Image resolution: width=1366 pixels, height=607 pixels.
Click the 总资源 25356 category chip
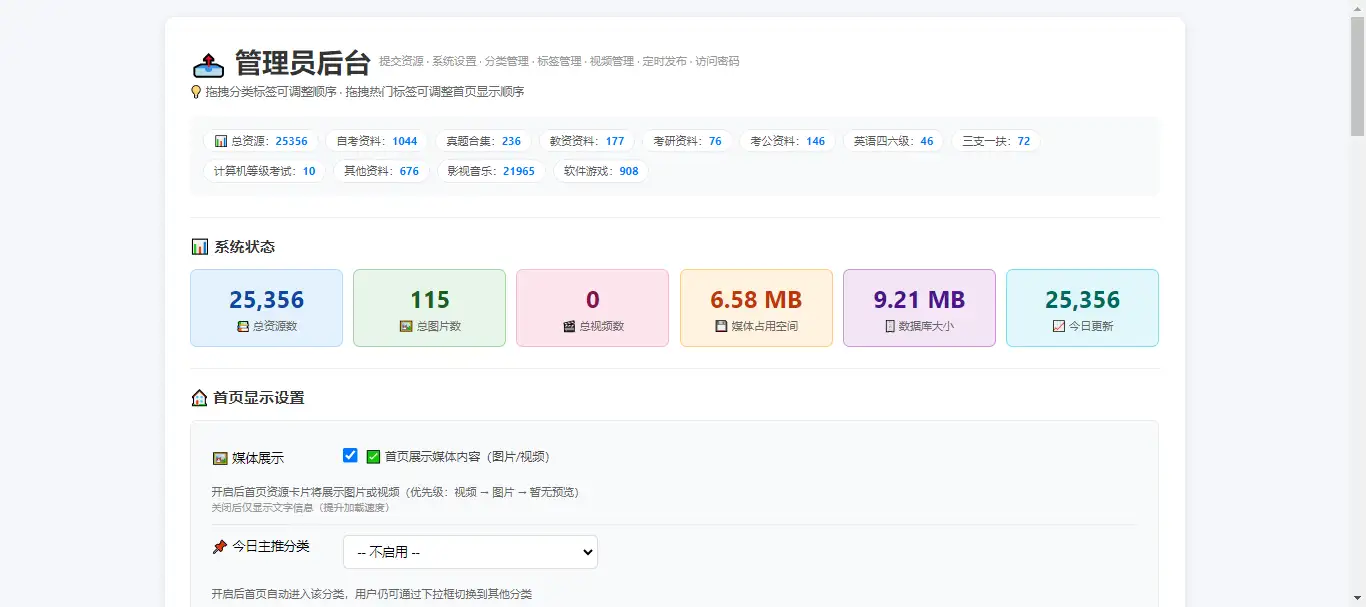(261, 141)
